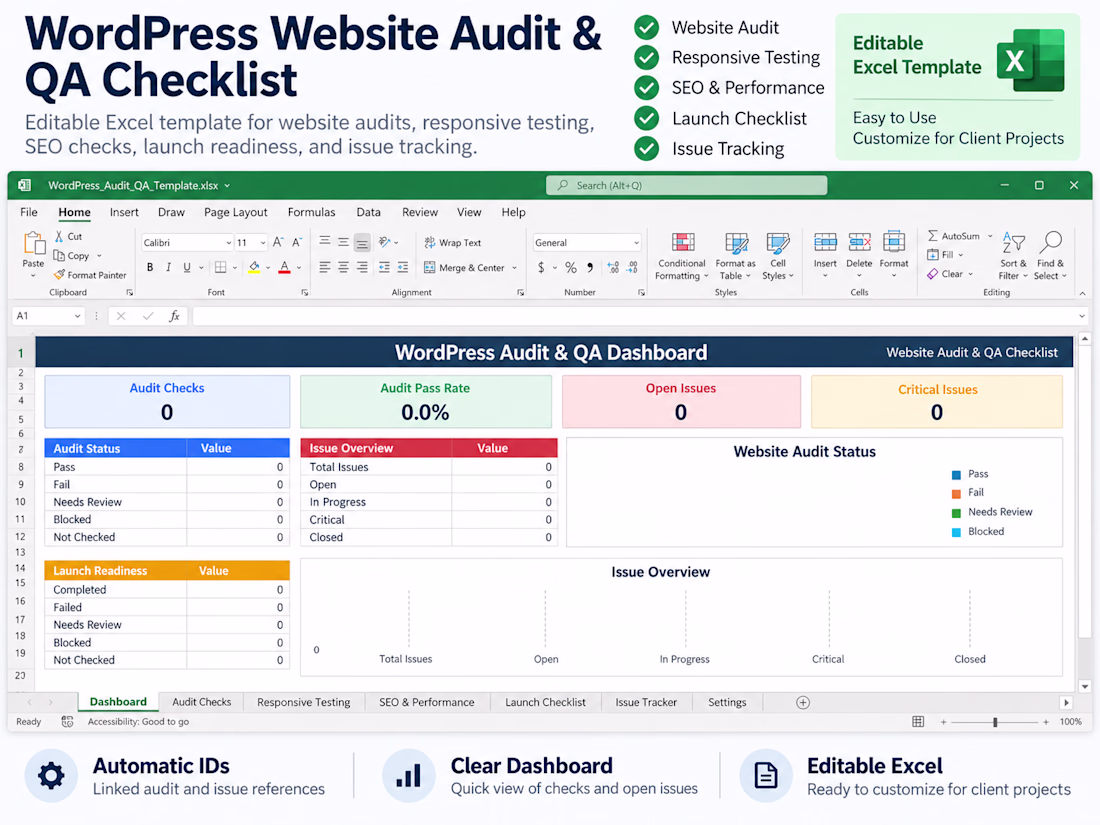The width and height of the screenshot is (1100, 825).
Task: Click the Borders icon
Action: pos(220,267)
